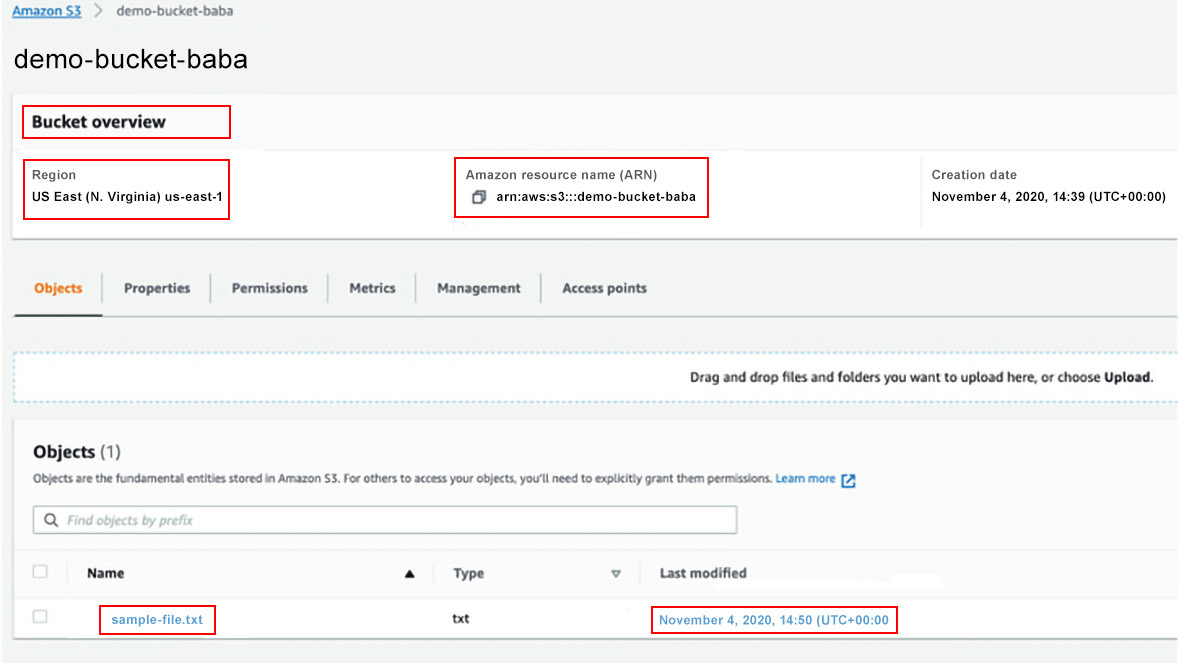The image size is (1179, 663).
Task: Open the Properties tab
Action: tap(157, 288)
